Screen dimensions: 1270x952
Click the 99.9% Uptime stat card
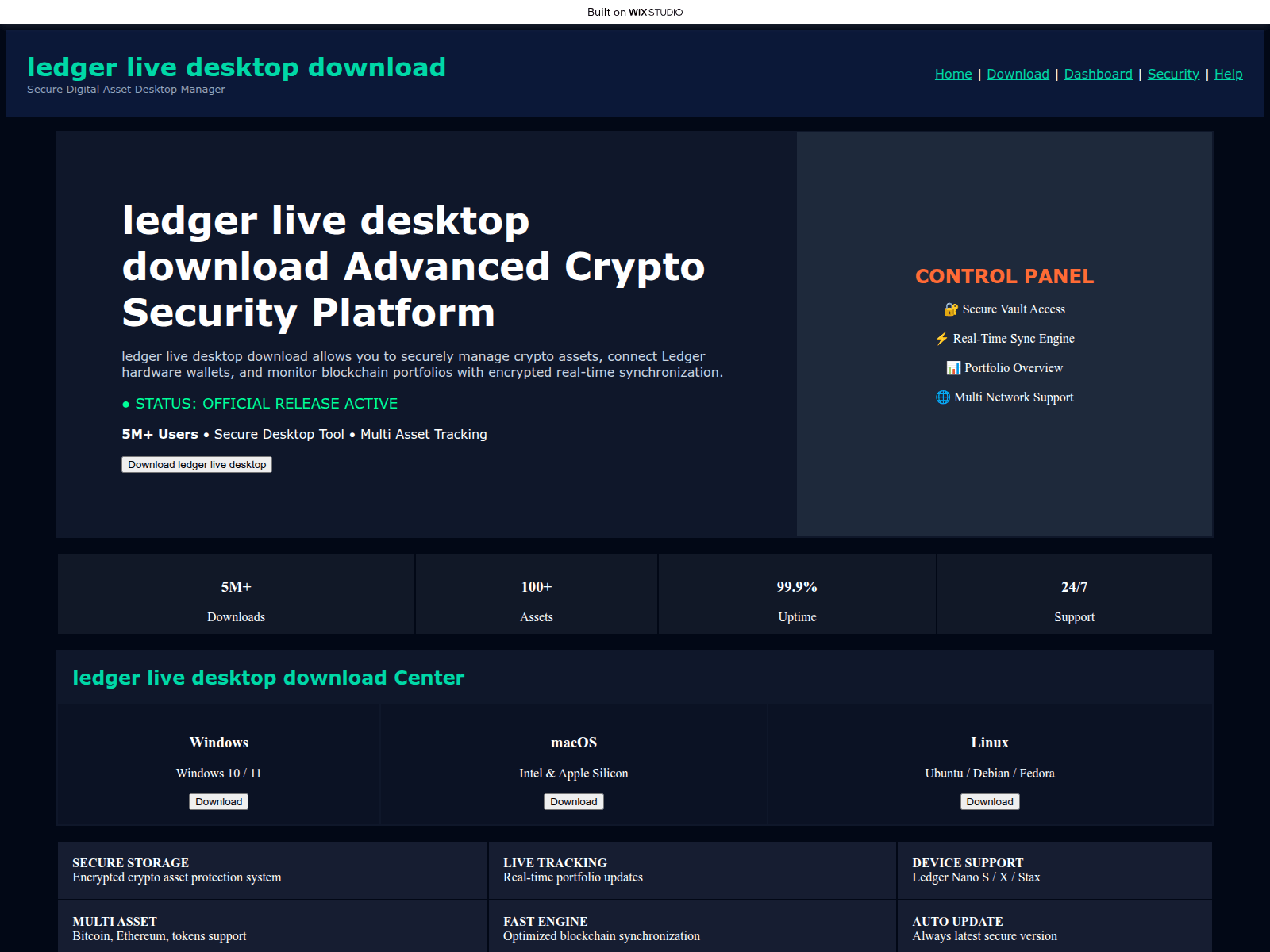(797, 594)
